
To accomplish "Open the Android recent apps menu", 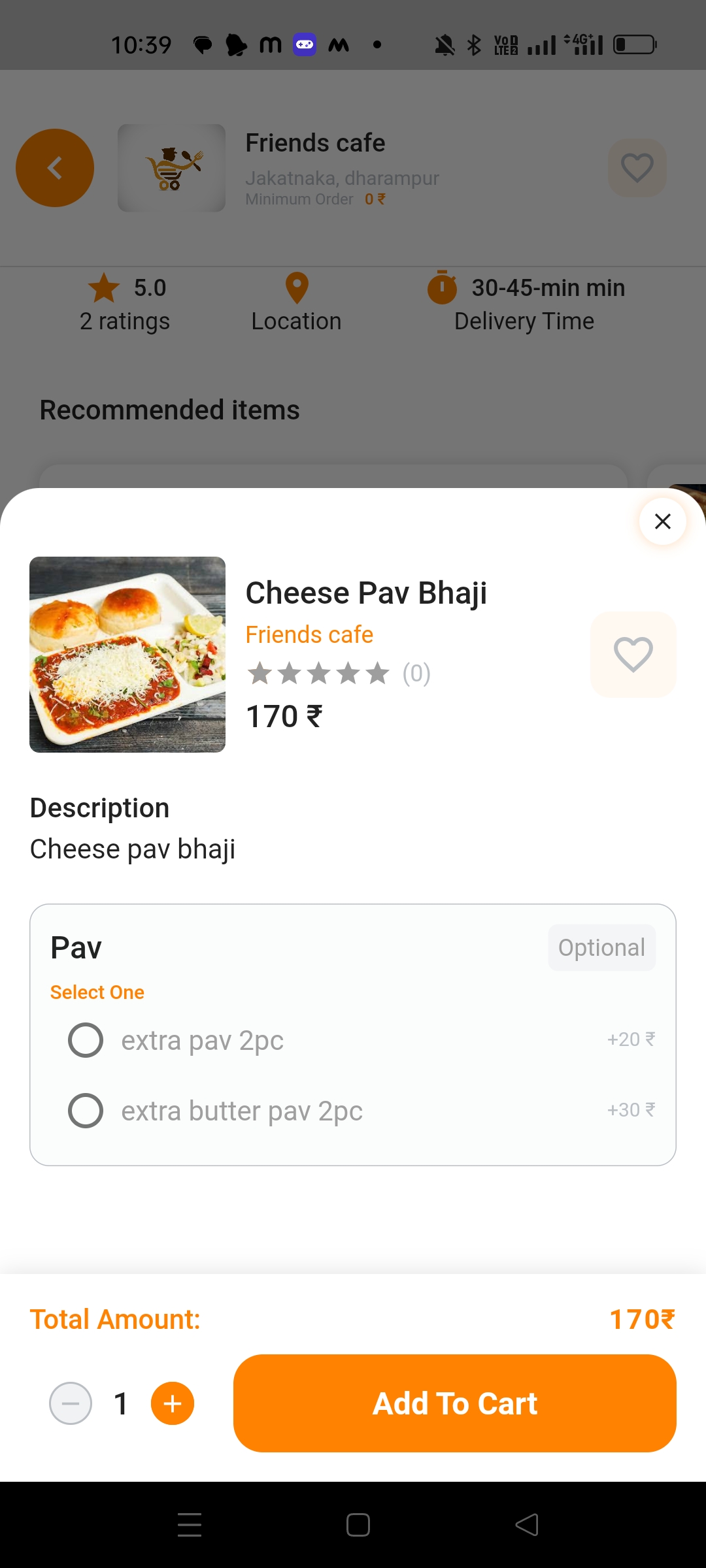I will click(x=190, y=1525).
